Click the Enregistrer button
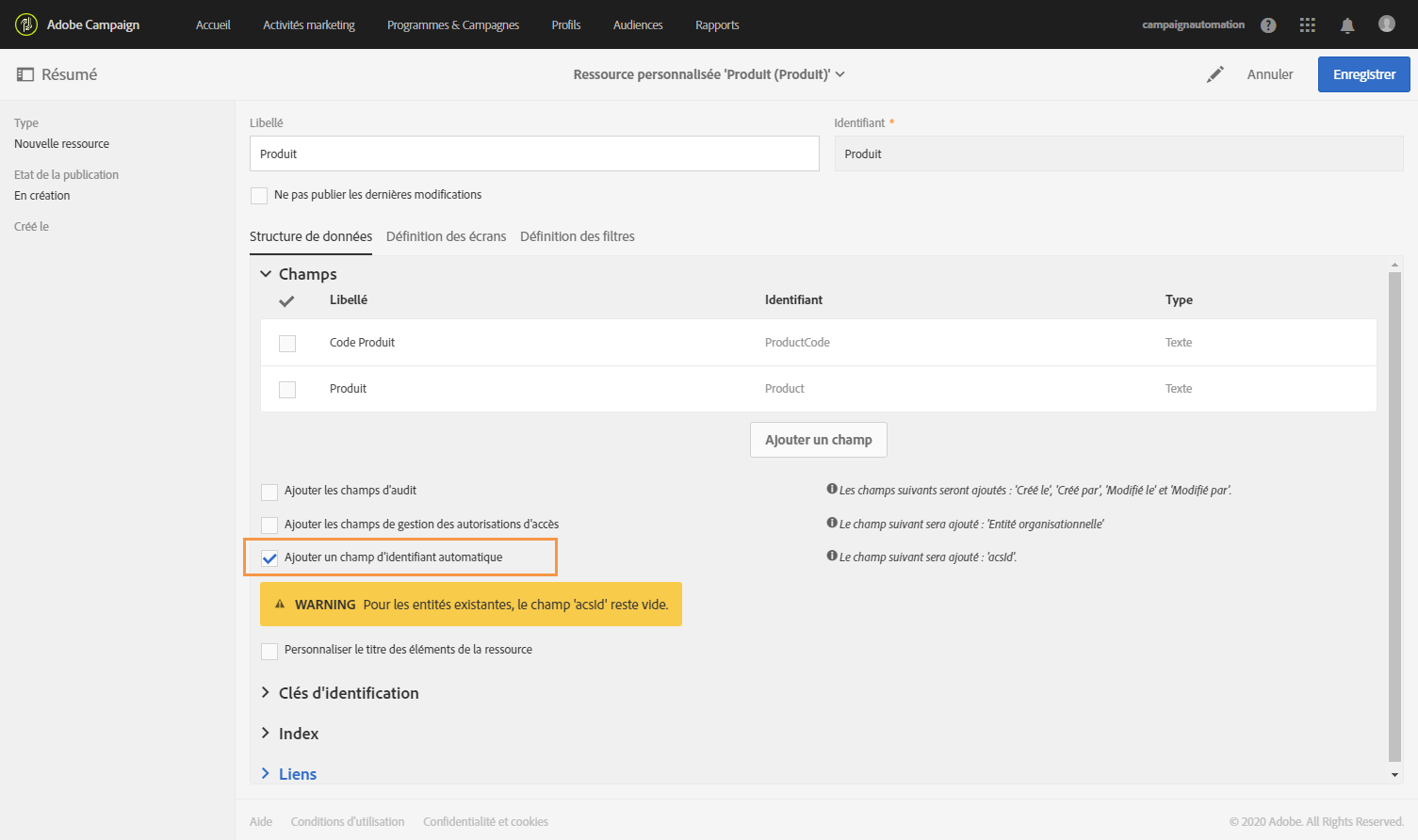1418x840 pixels. click(1363, 74)
